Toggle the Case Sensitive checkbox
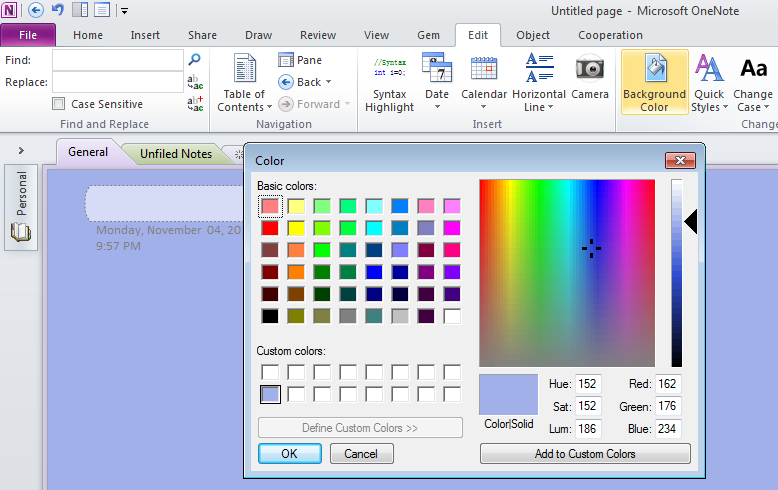Screen dimensions: 778x490 (x=59, y=104)
